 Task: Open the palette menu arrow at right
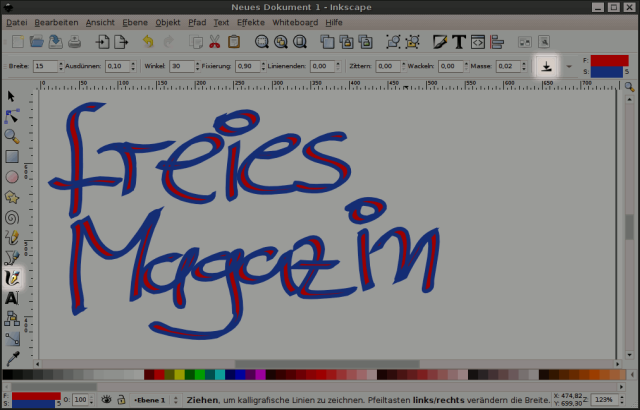(632, 374)
